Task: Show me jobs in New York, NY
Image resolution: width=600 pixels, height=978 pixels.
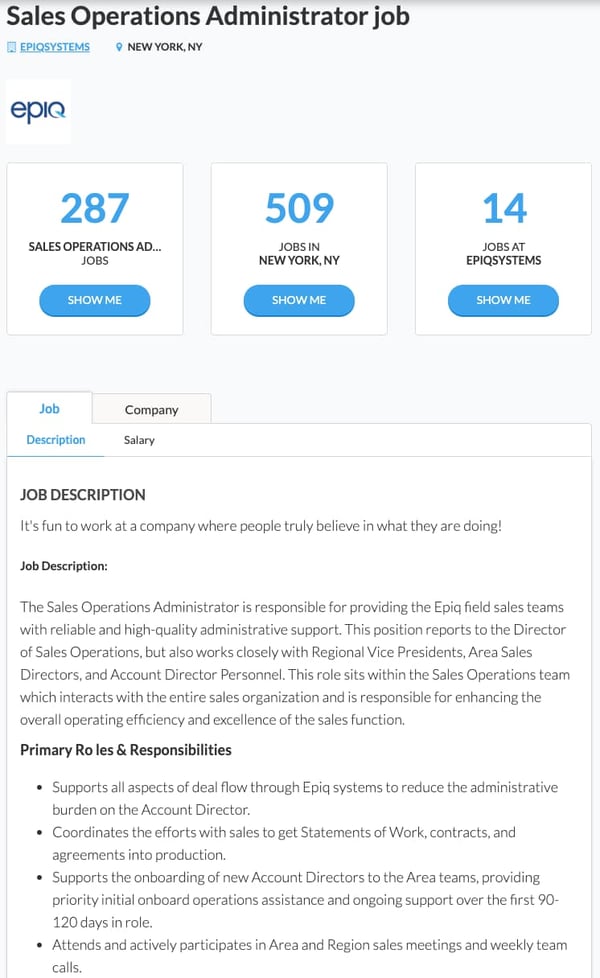Action: pyautogui.click(x=299, y=300)
